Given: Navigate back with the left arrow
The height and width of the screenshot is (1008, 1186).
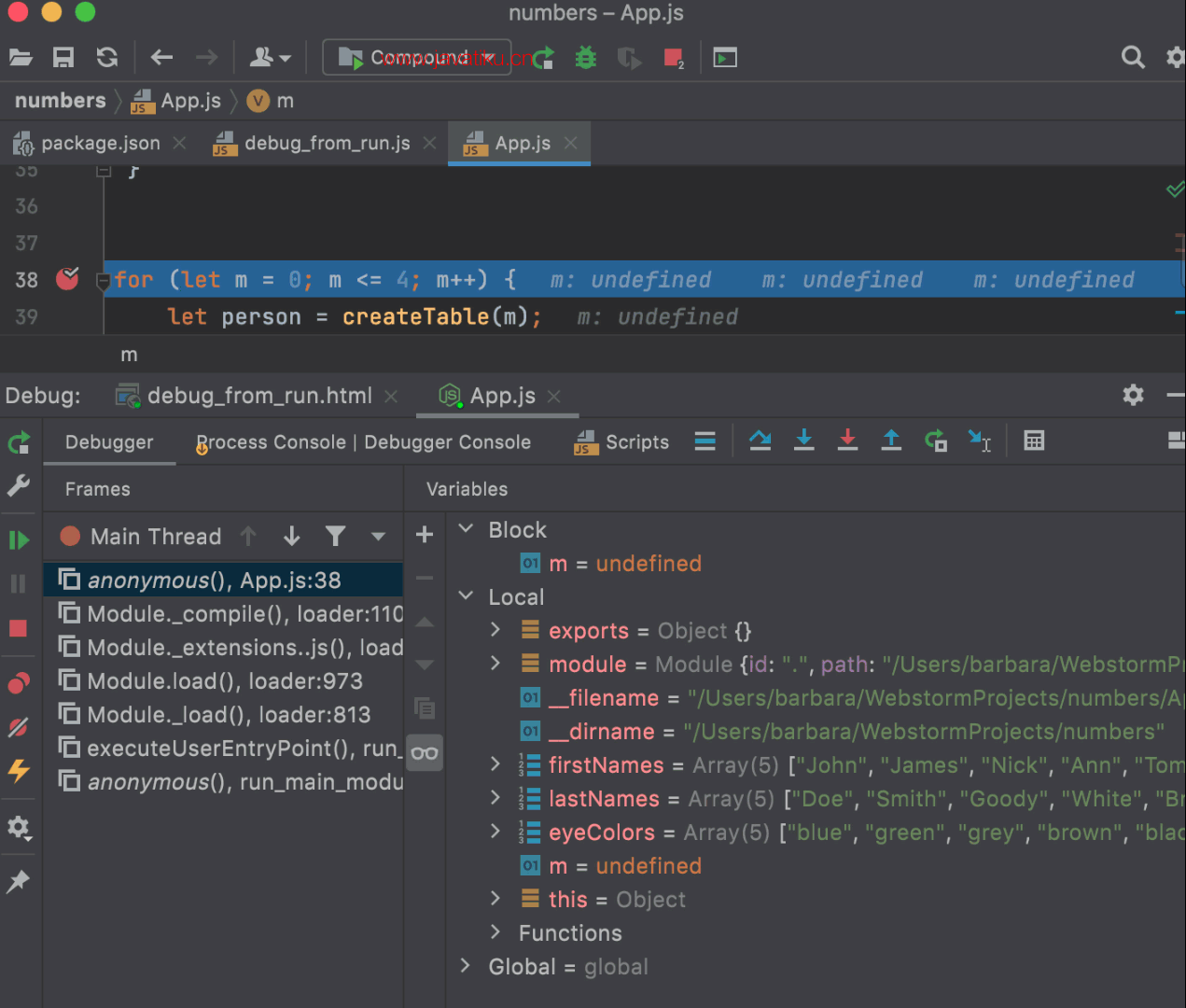Looking at the screenshot, I should tap(161, 58).
